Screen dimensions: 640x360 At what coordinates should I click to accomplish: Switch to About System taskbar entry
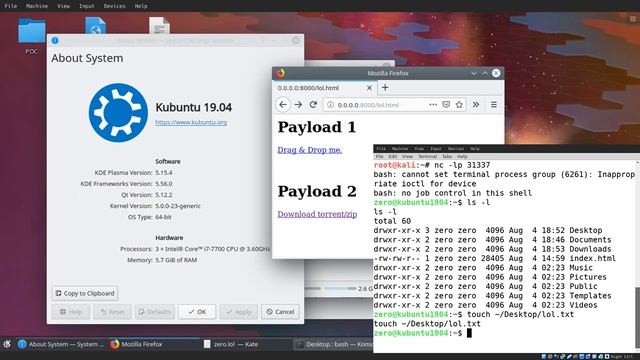(x=62, y=344)
